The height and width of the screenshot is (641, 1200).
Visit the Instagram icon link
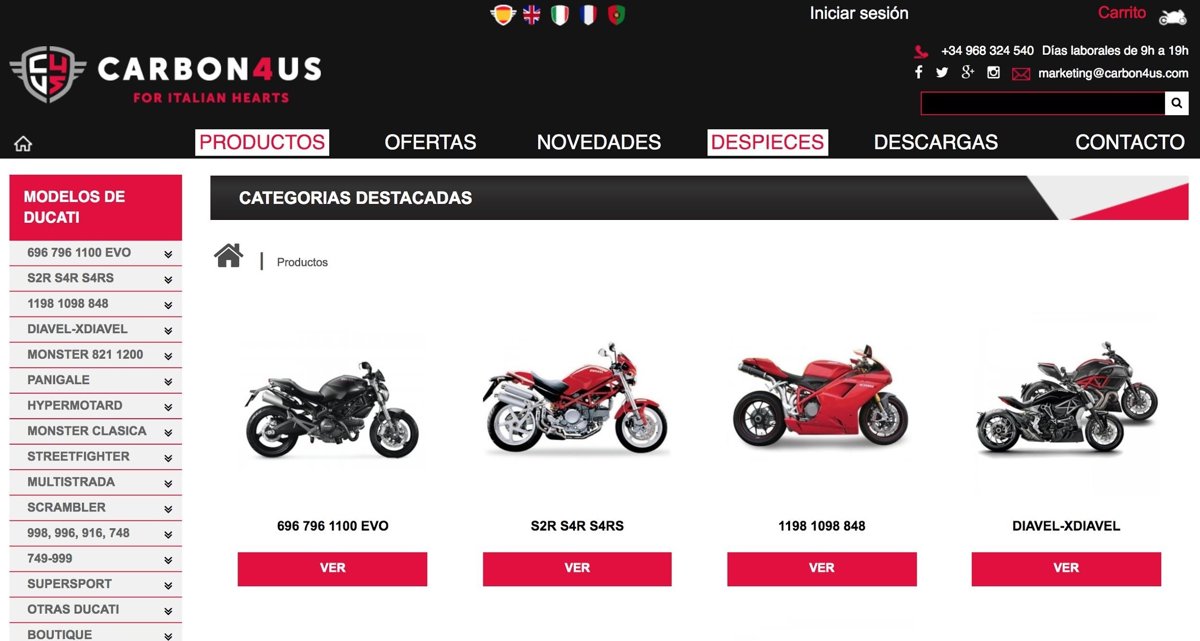tap(993, 72)
